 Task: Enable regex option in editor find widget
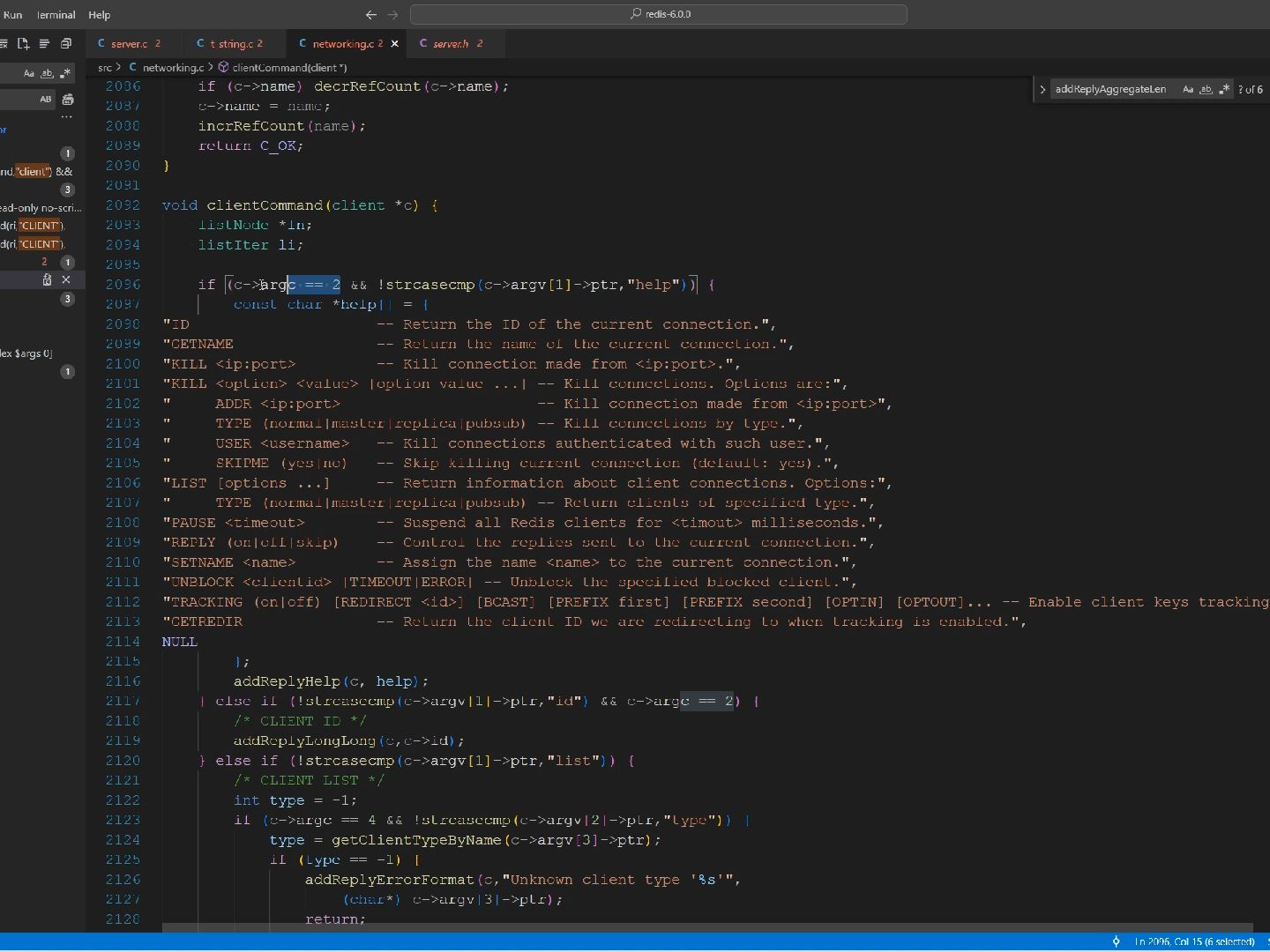pos(1223,89)
